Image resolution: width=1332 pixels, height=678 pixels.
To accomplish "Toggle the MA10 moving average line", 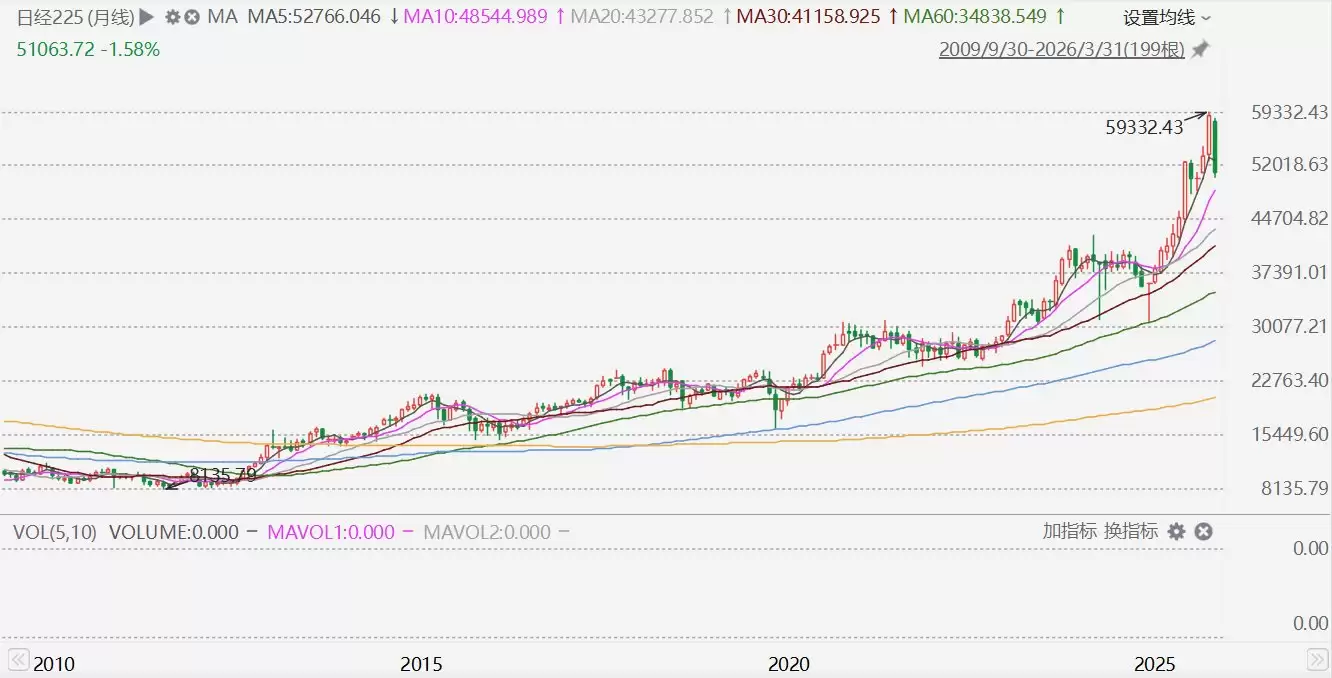I will (476, 17).
